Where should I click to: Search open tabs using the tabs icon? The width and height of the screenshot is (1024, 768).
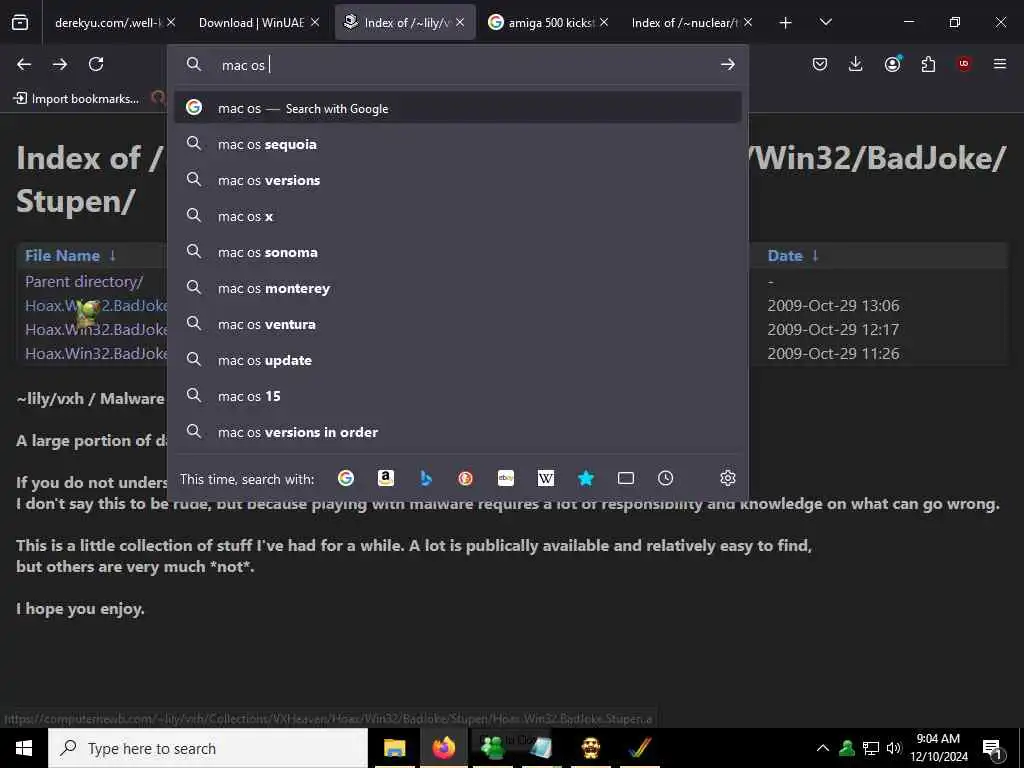point(626,479)
